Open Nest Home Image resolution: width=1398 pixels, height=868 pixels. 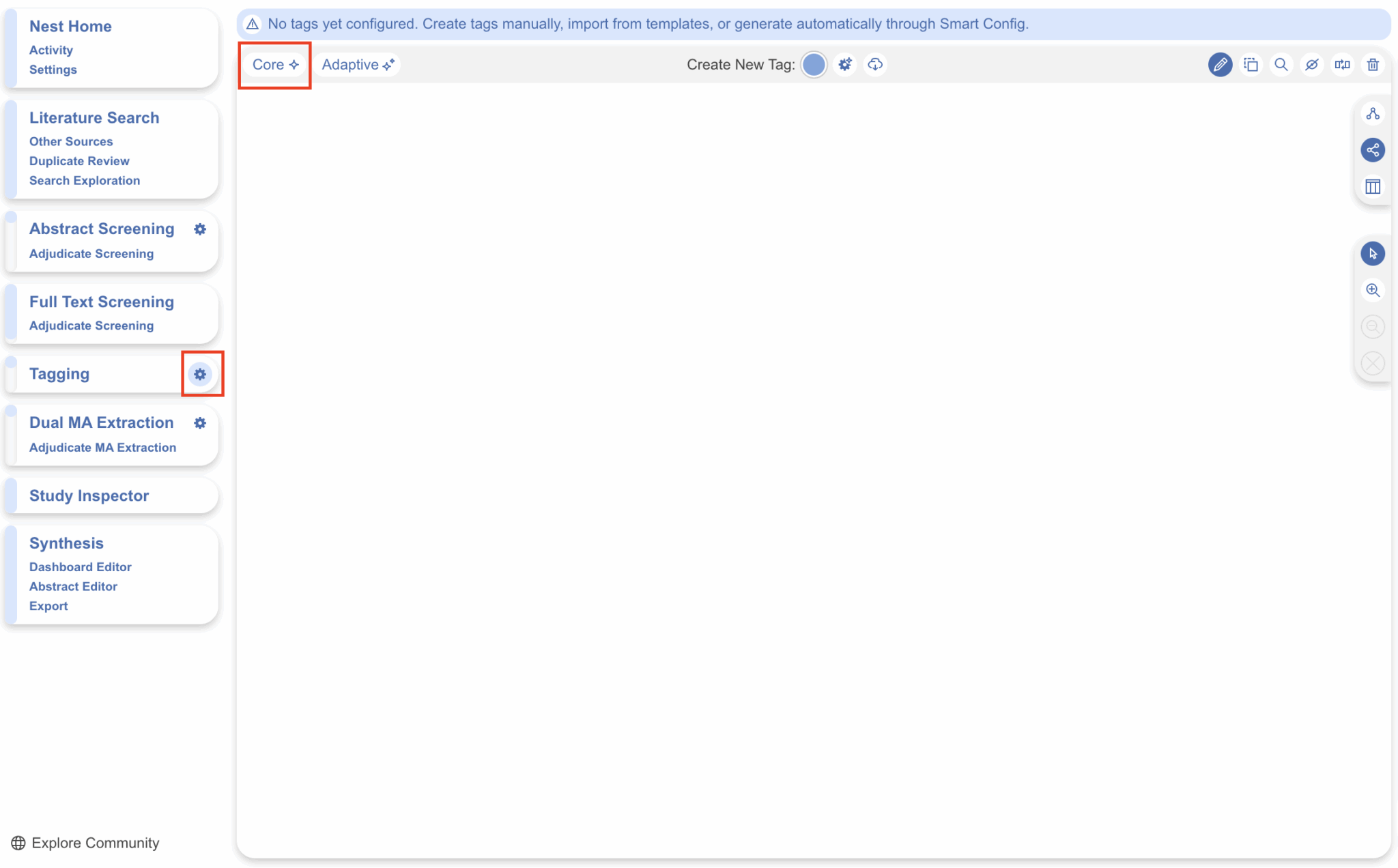click(x=70, y=27)
